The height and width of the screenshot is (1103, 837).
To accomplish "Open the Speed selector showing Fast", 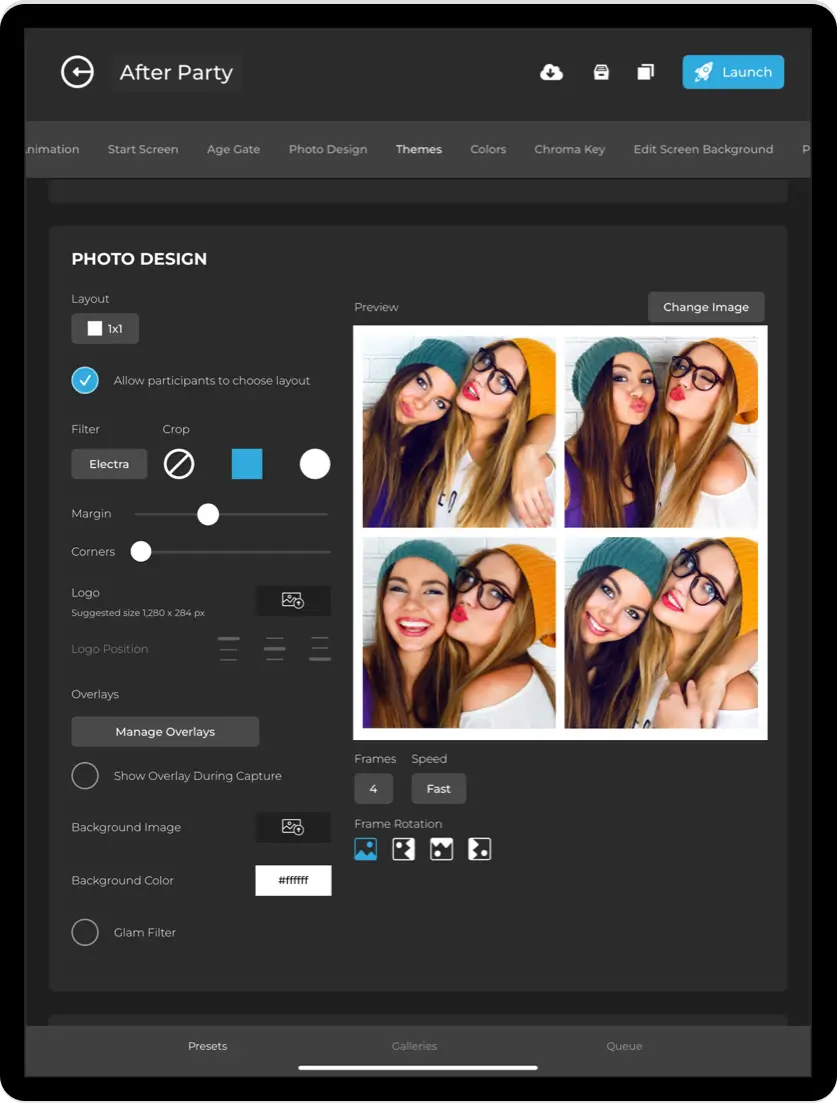I will [x=438, y=788].
